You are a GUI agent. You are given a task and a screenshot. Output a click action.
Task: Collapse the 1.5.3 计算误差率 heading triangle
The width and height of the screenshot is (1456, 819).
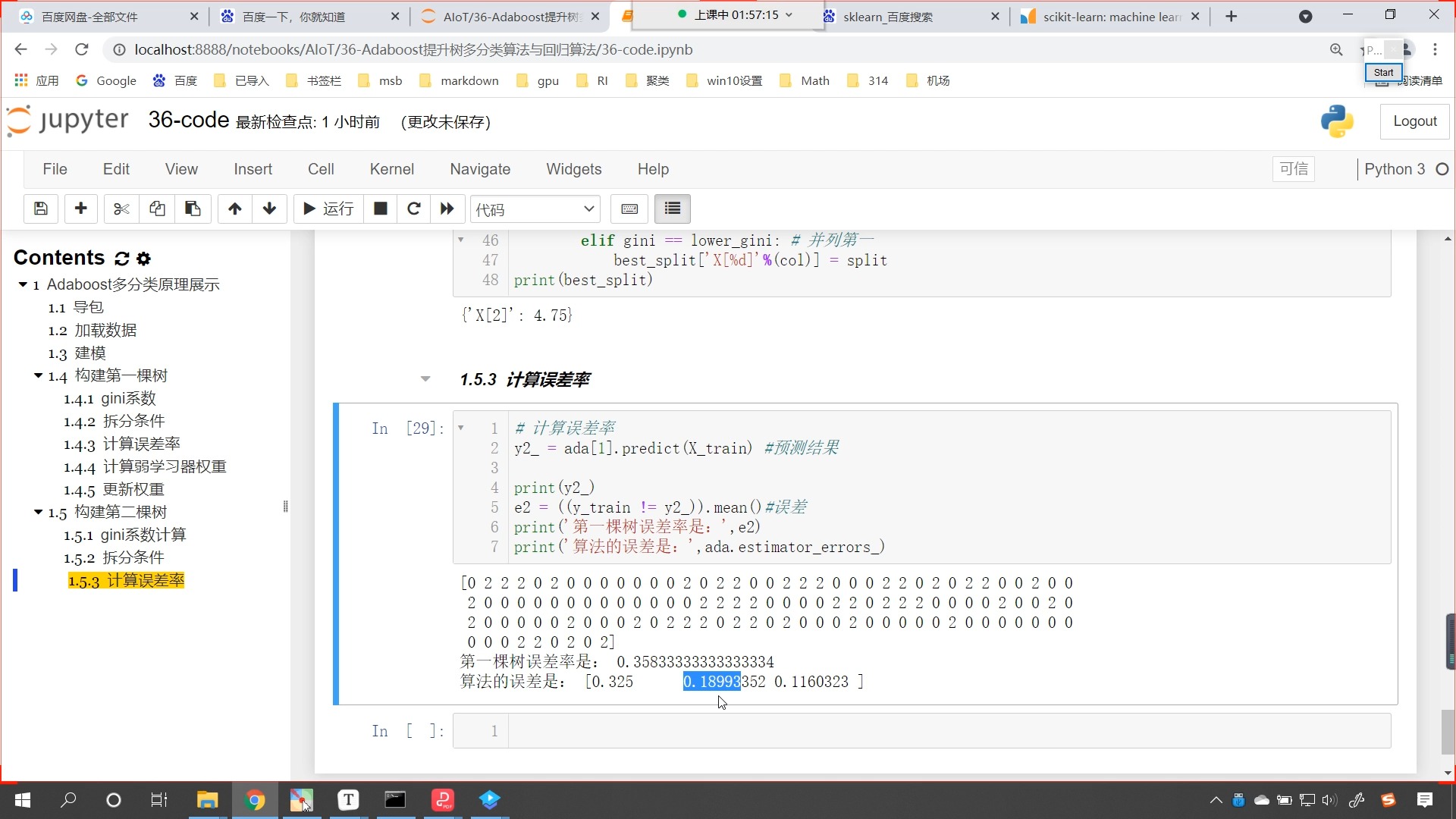[x=425, y=379]
